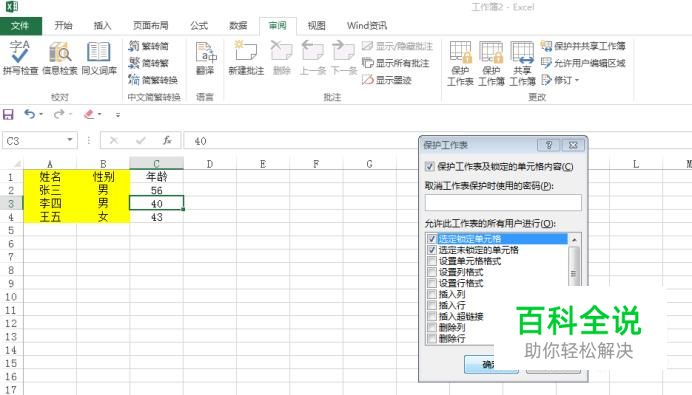Enable 设置单元格格式 permission
The image size is (692, 395).
(432, 261)
